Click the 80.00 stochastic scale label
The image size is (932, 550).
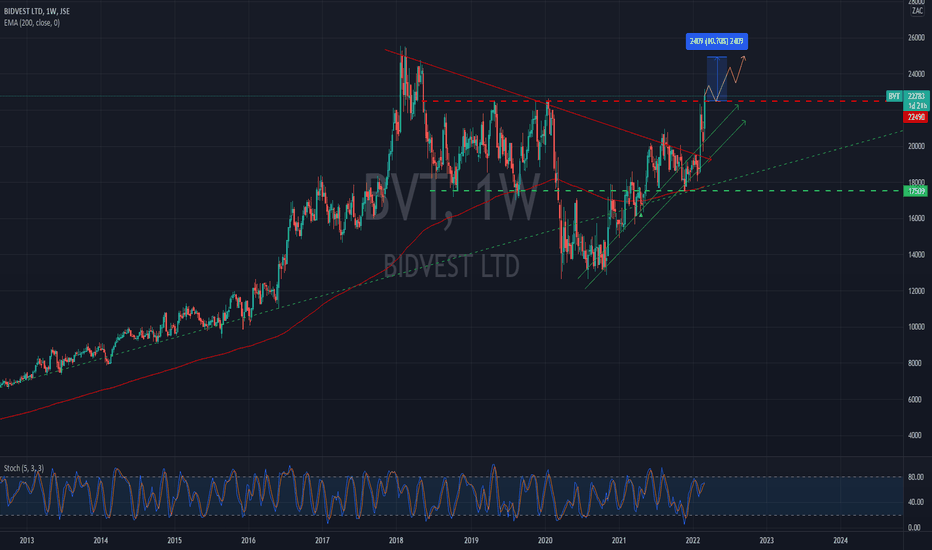pos(916,477)
